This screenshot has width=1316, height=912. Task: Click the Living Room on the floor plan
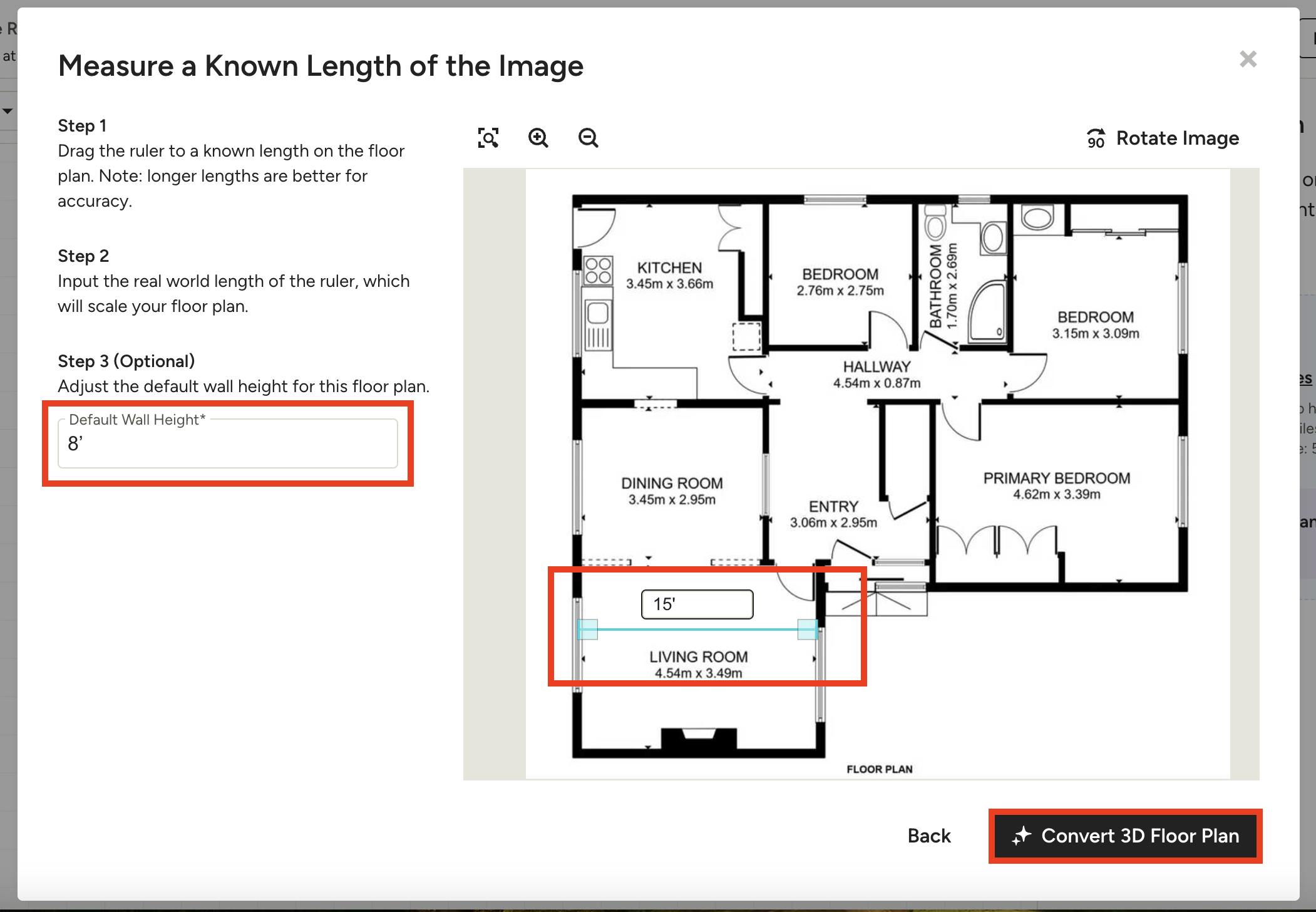[697, 664]
